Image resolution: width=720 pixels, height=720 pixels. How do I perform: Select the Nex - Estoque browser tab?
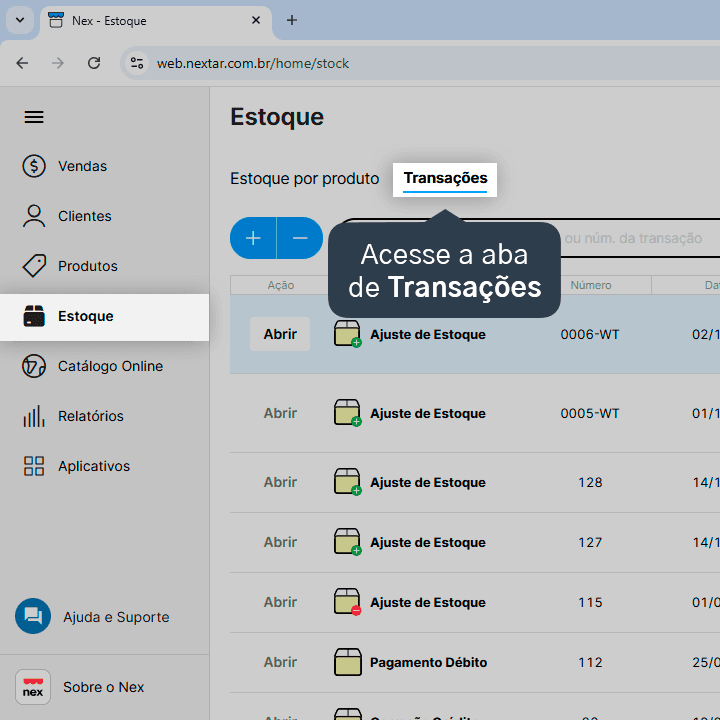pos(156,21)
